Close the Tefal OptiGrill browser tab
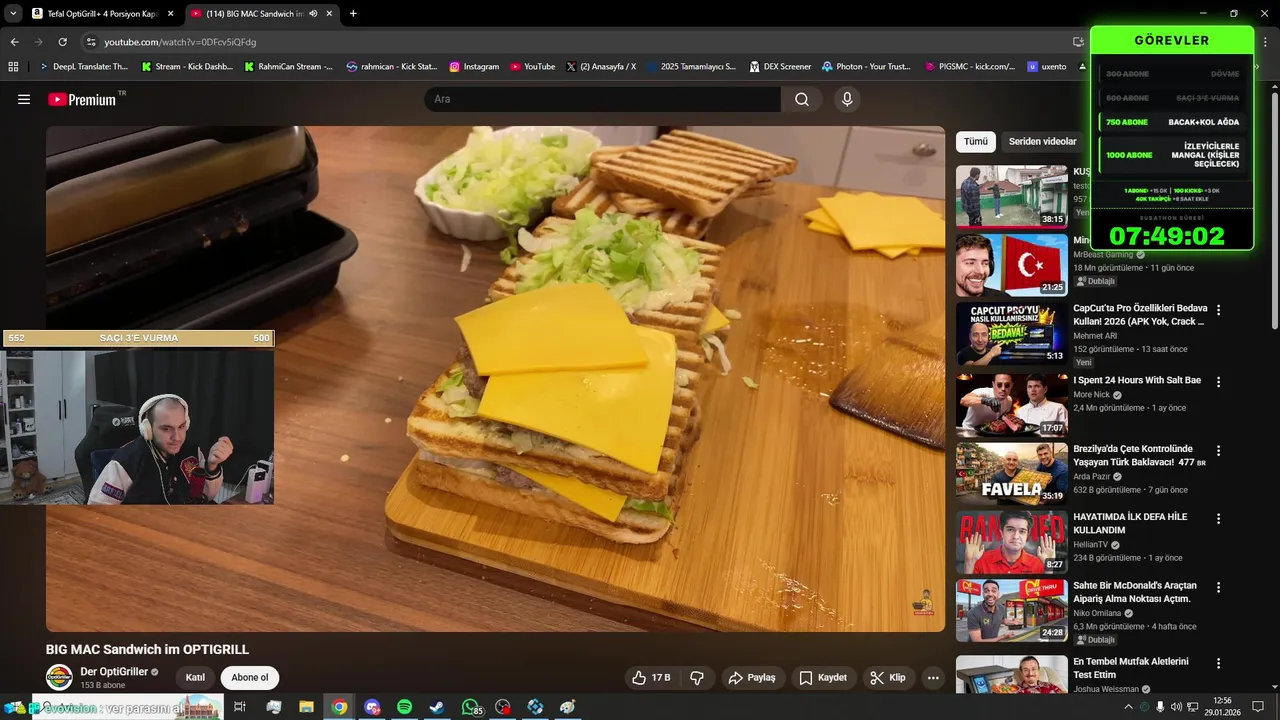Image resolution: width=1280 pixels, height=720 pixels. point(170,14)
